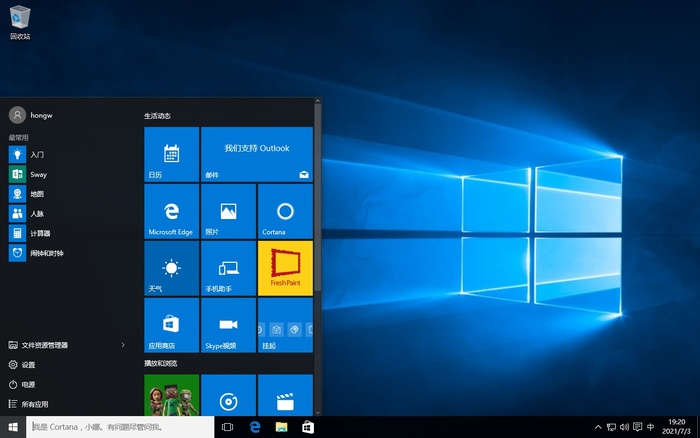Open the 日历 Calendar tile
This screenshot has height=438, width=700.
pyautogui.click(x=171, y=154)
